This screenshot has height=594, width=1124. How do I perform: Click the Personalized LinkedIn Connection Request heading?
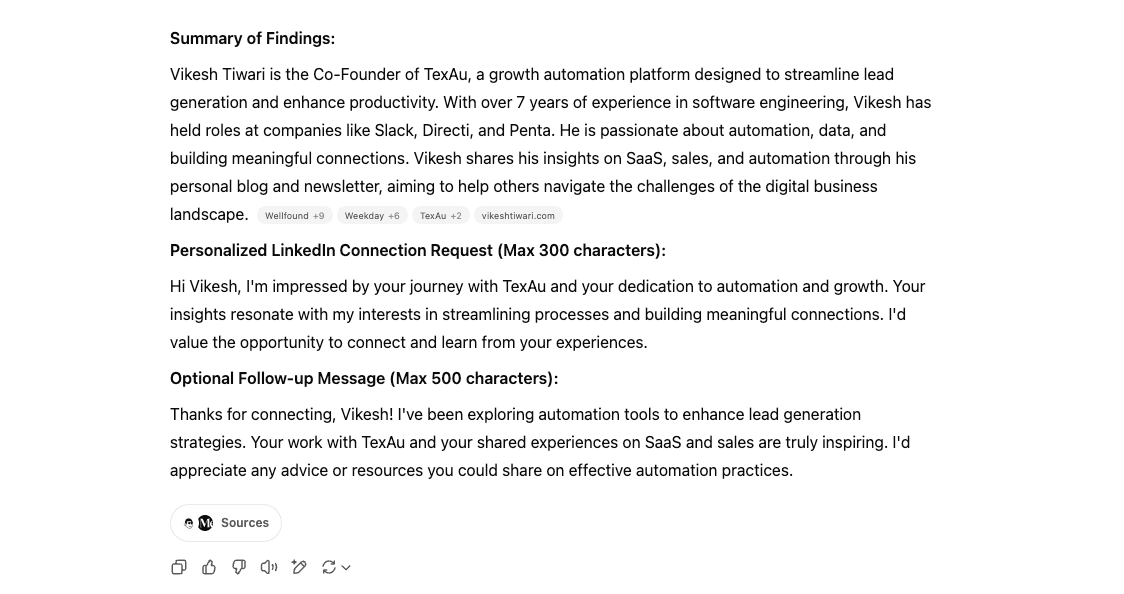[417, 250]
